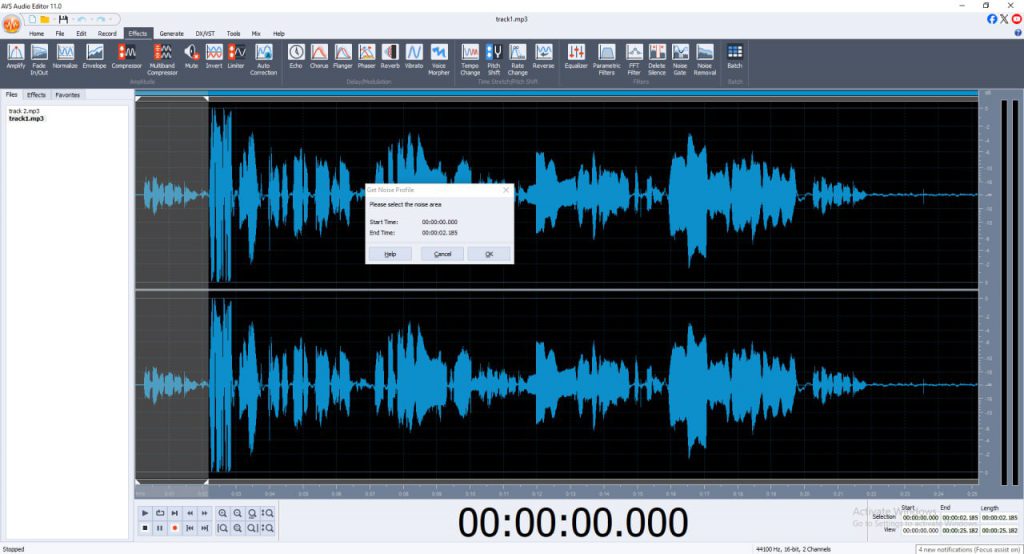The height and width of the screenshot is (554, 1024).
Task: Apply the Amplify effect
Action: [x=16, y=56]
